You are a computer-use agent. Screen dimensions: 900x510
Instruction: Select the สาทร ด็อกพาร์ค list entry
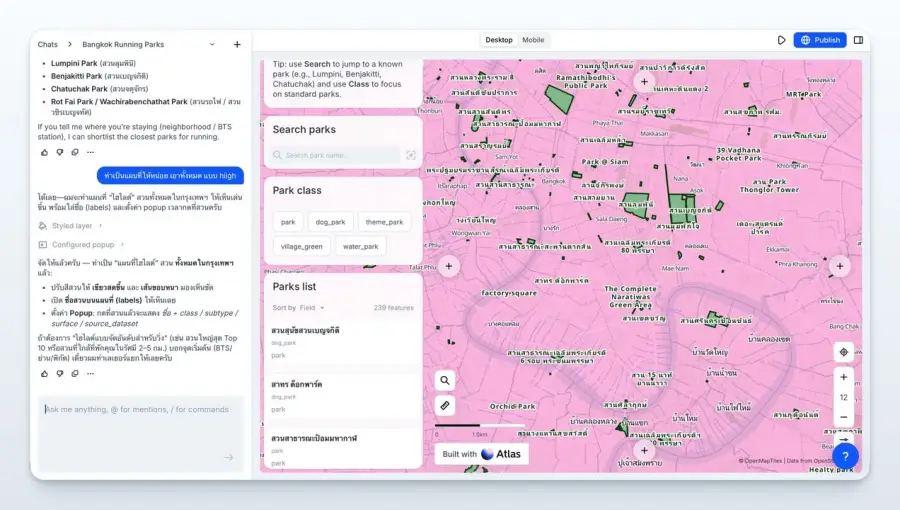tap(342, 396)
